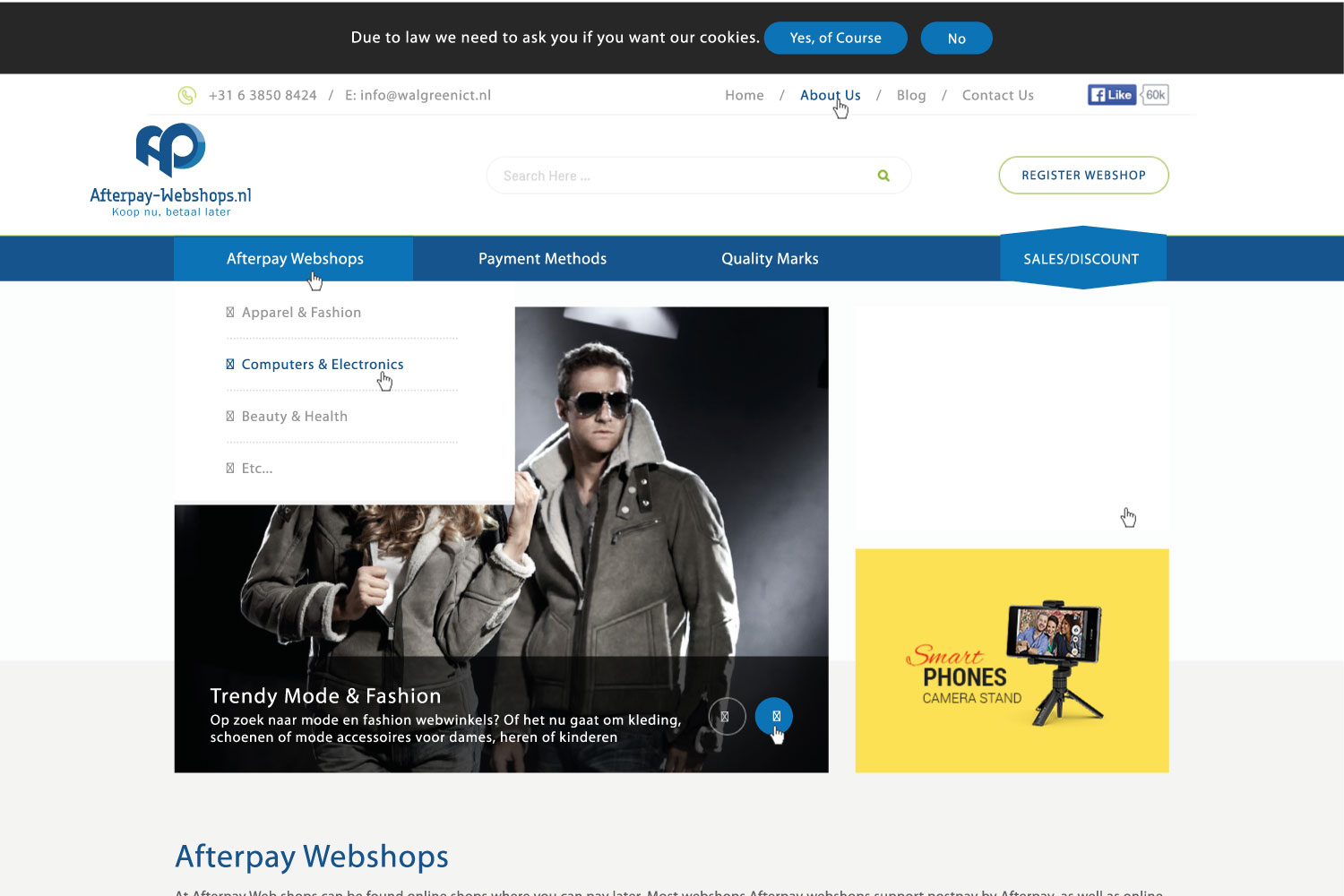The height and width of the screenshot is (896, 1344).
Task: Click the phone number +31 6 3850 8424
Action: click(263, 95)
